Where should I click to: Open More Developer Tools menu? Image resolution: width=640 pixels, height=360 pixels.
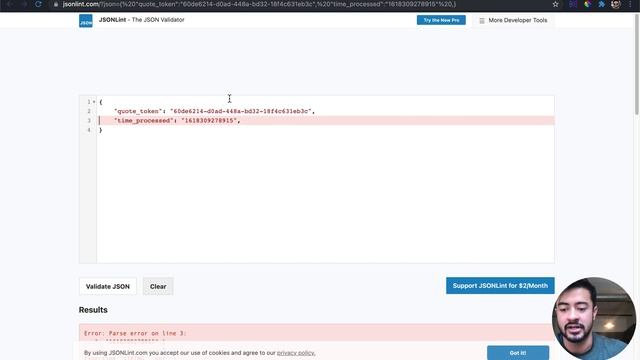[x=513, y=20]
